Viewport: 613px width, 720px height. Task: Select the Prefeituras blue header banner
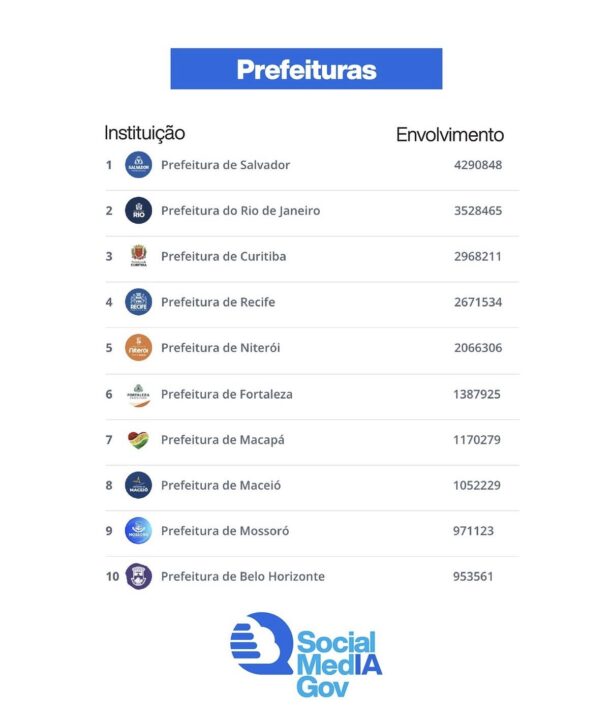click(306, 69)
